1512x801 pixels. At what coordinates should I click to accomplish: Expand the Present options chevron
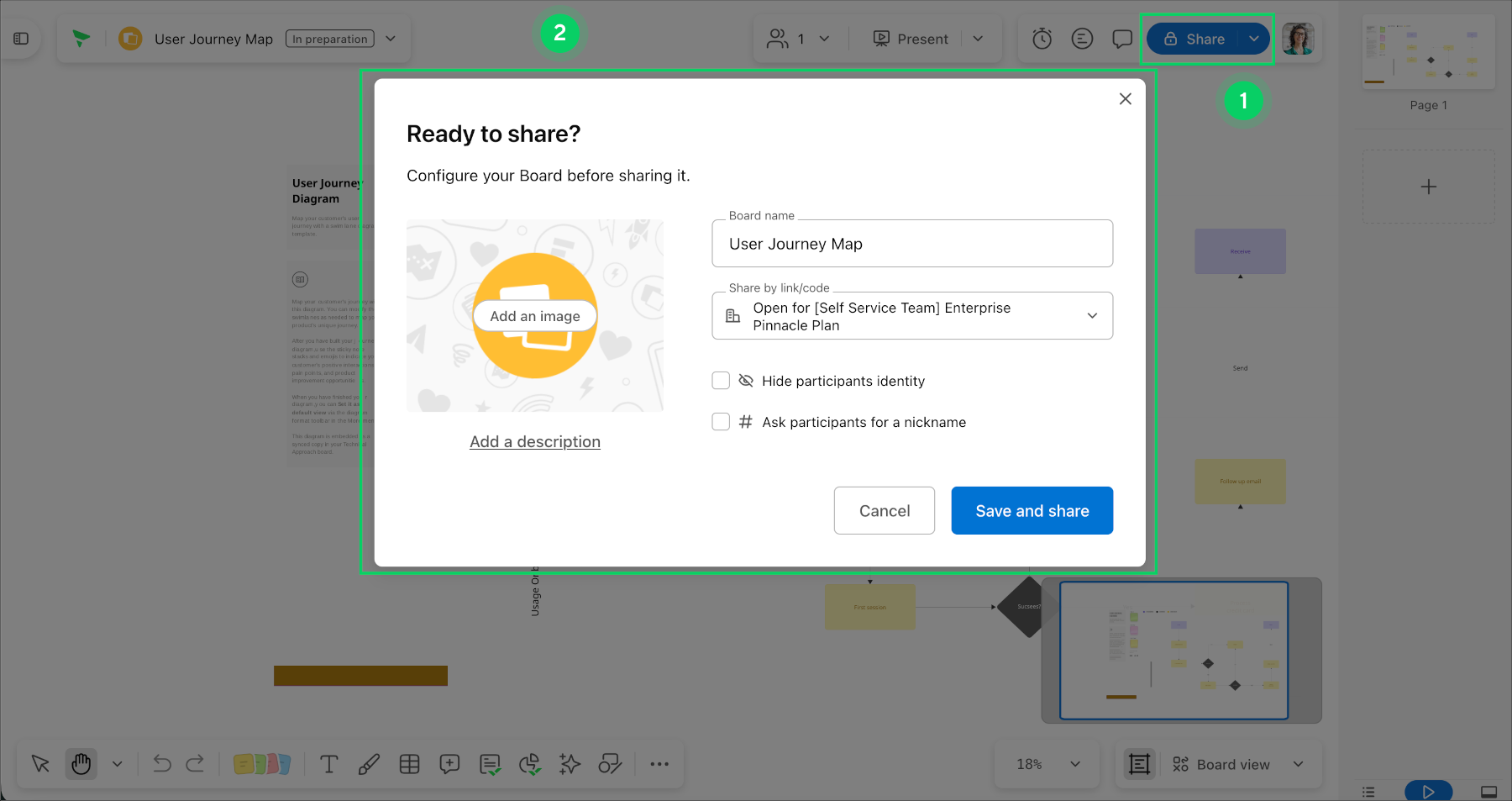(978, 39)
